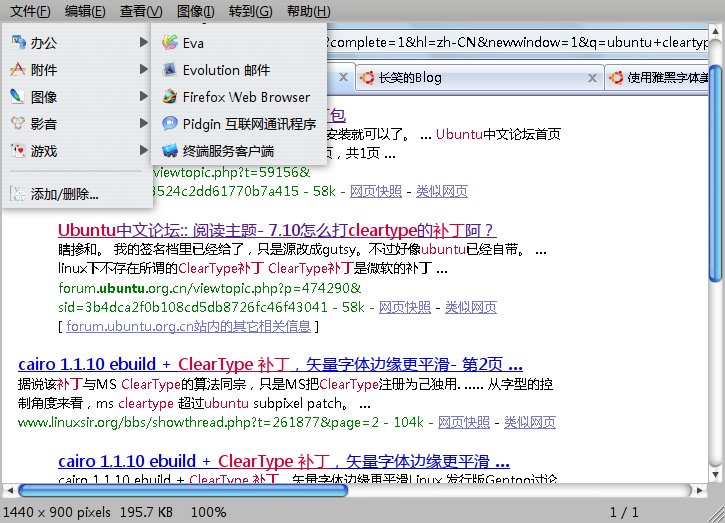Screen dimensions: 725x523
Task: Open the 查看(V) menu
Action: coord(141,11)
